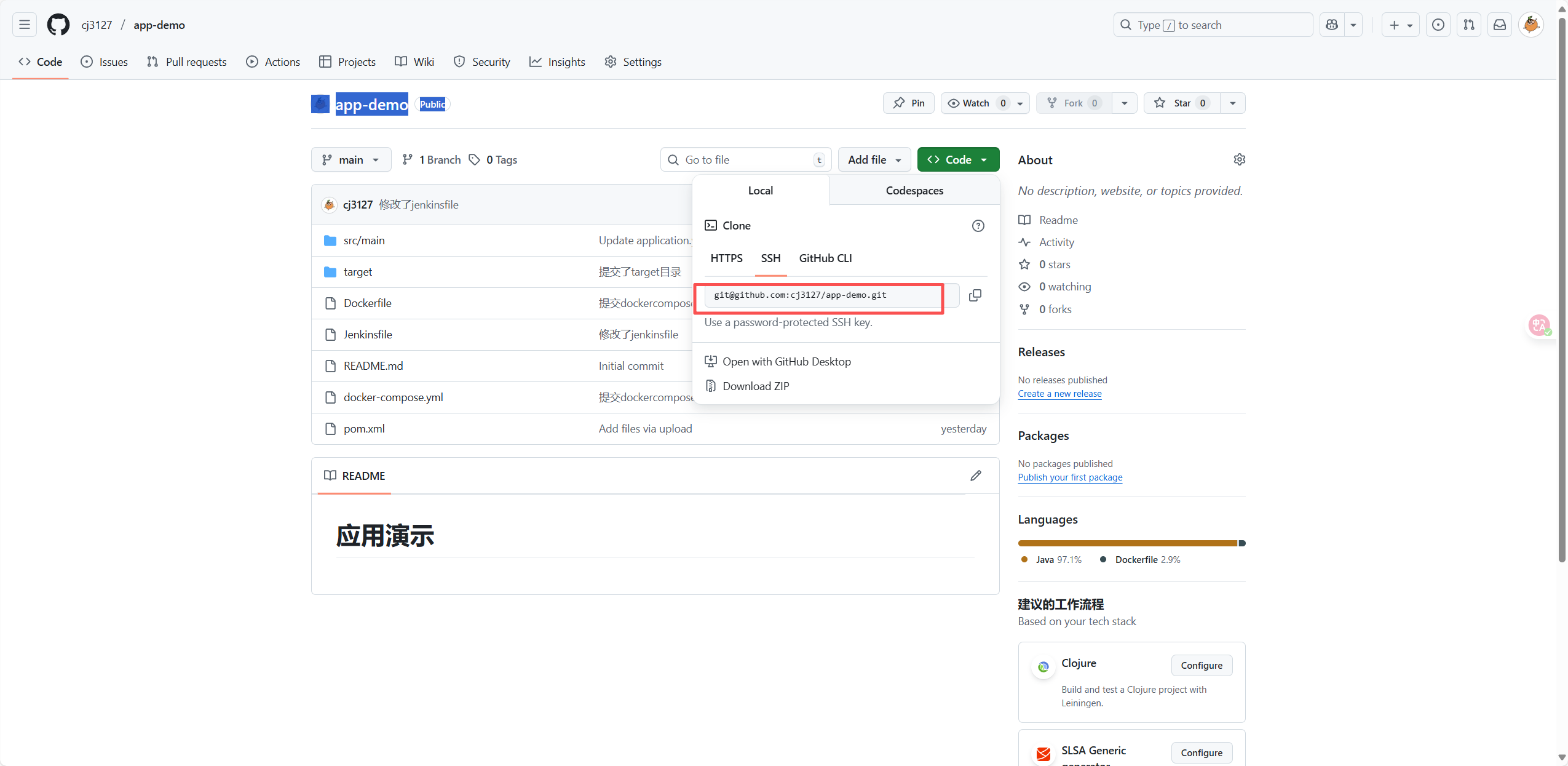This screenshot has width=1568, height=766.
Task: View 0 forks link
Action: (x=1045, y=309)
